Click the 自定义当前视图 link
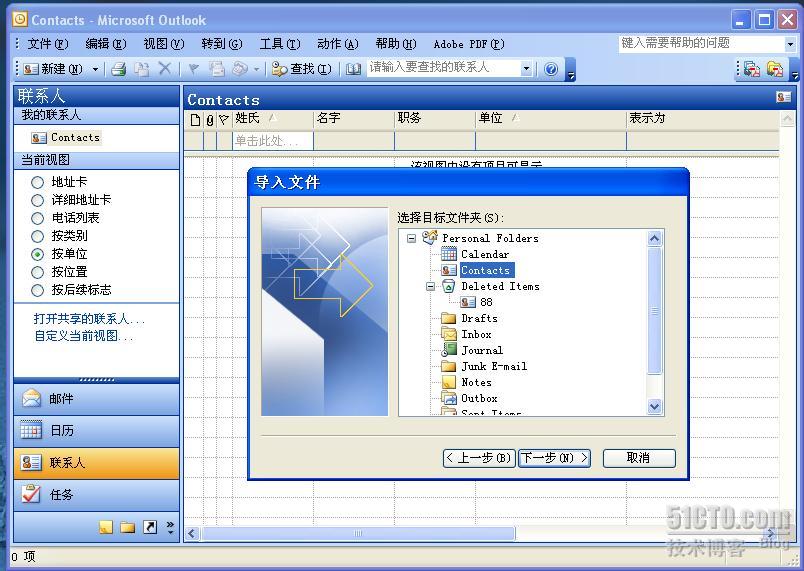This screenshot has height=571, width=804. [84, 336]
